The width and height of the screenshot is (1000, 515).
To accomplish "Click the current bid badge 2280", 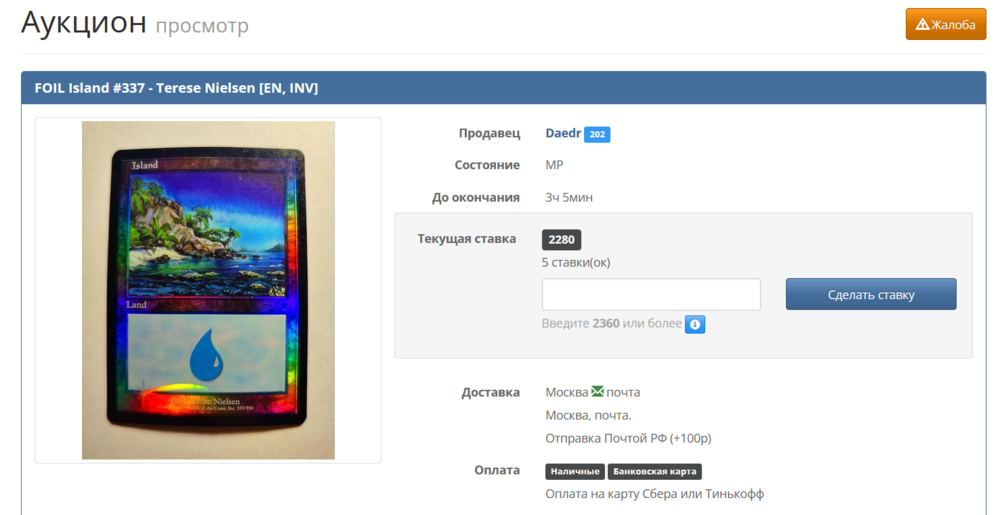I will [x=561, y=240].
